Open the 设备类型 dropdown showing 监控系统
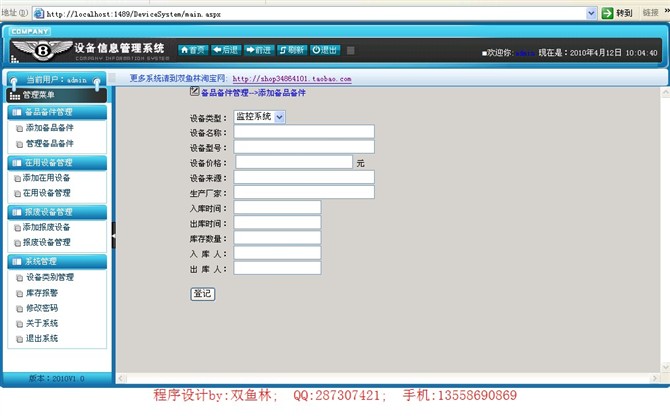 coord(259,117)
